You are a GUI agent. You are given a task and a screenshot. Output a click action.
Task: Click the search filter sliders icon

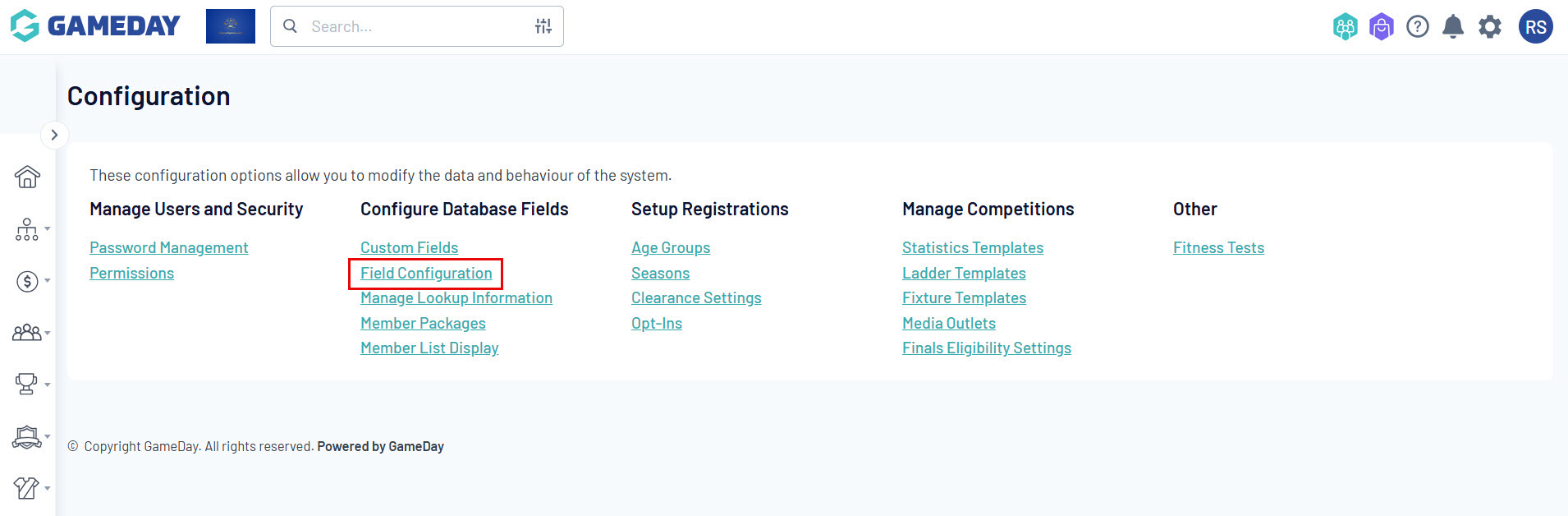543,26
